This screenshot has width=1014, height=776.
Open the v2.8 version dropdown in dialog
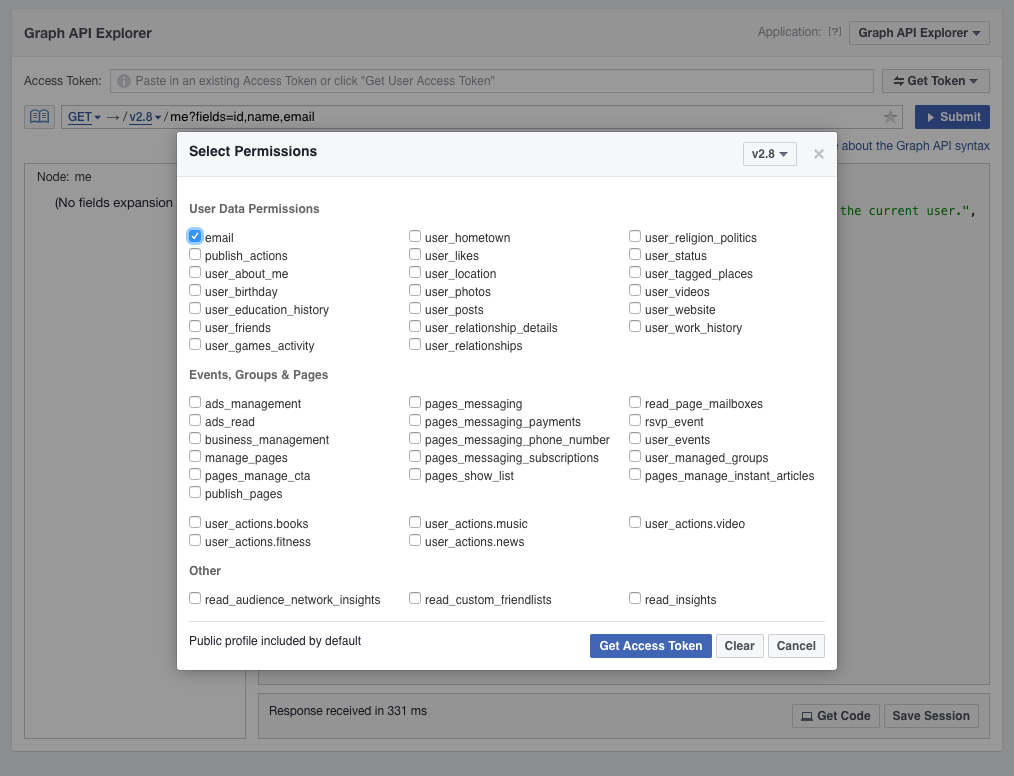(x=770, y=154)
